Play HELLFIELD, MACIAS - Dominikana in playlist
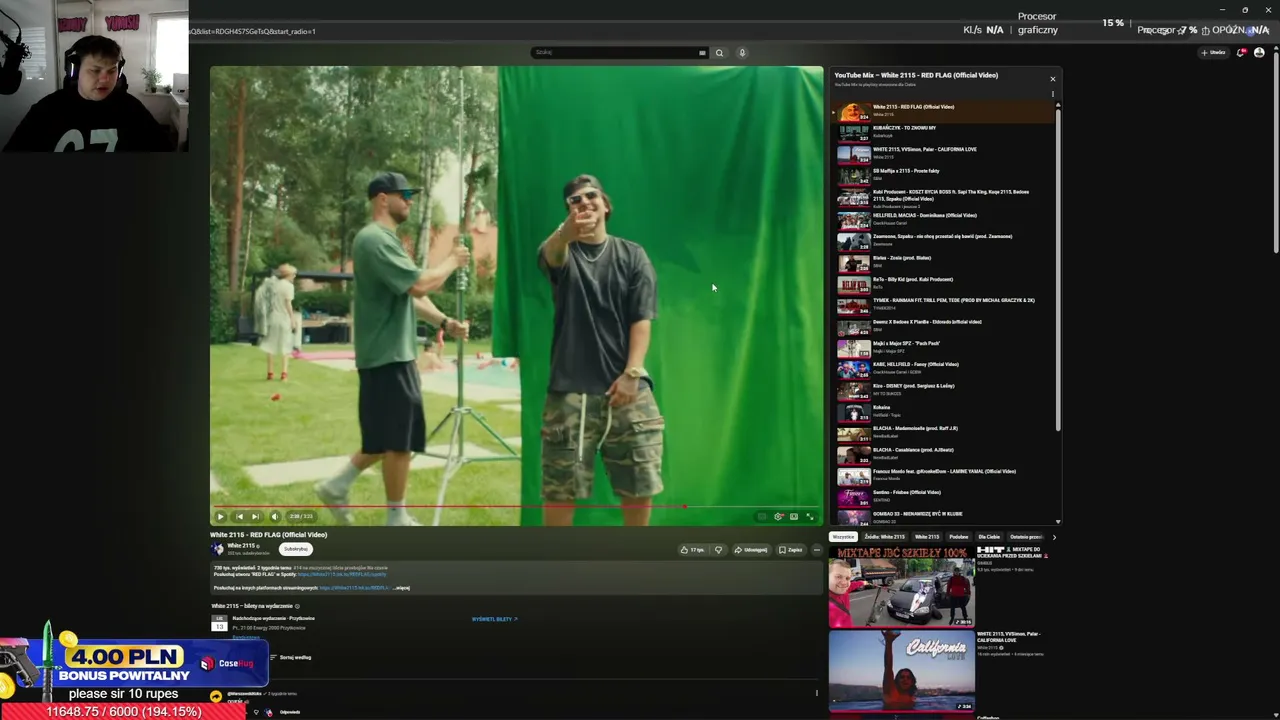The image size is (1280, 720). (x=944, y=219)
